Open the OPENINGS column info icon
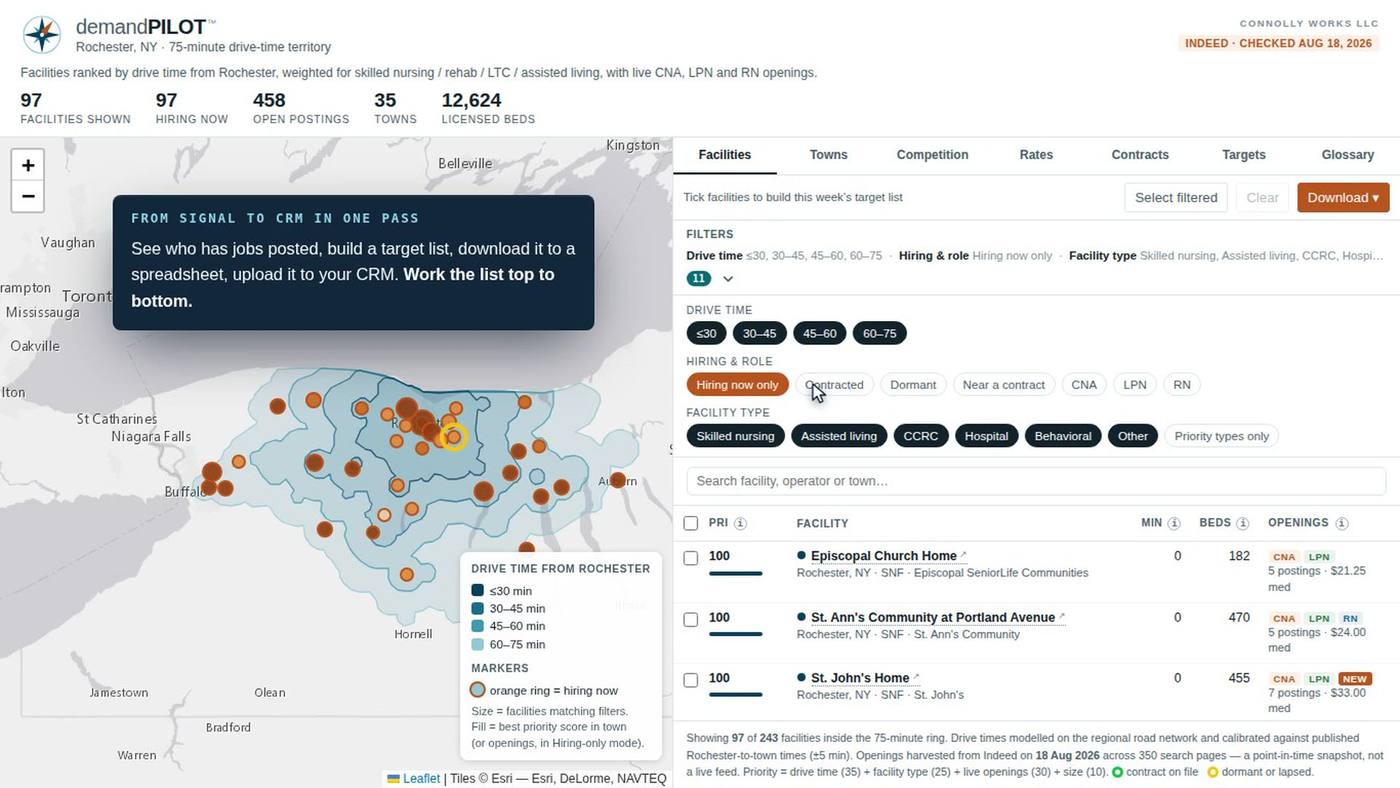This screenshot has height=788, width=1400. coord(1341,523)
